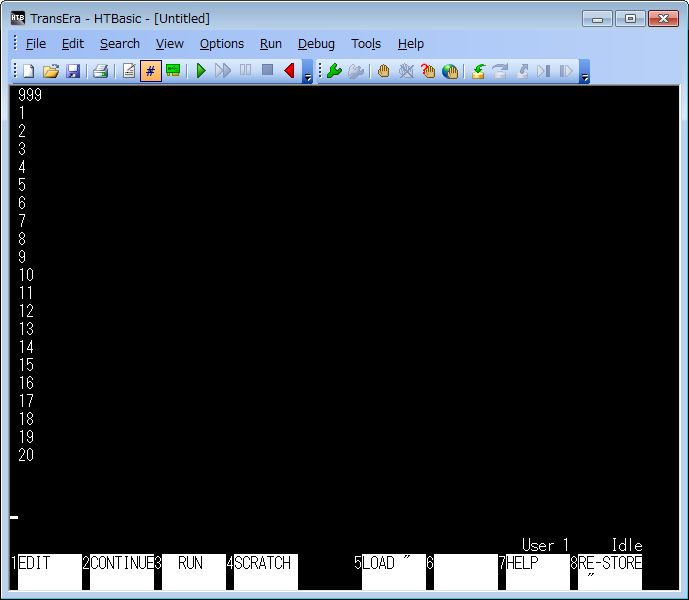Click the green wrench debug icon
The image size is (689, 600).
pyautogui.click(x=335, y=71)
